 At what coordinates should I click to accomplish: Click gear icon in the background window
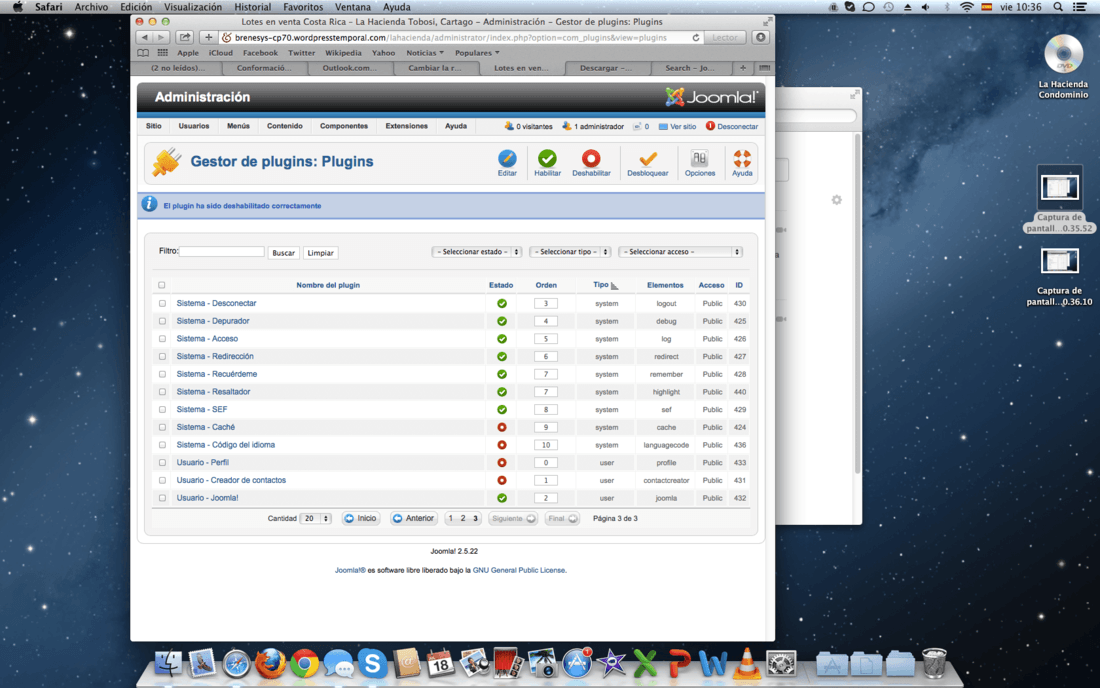click(836, 200)
